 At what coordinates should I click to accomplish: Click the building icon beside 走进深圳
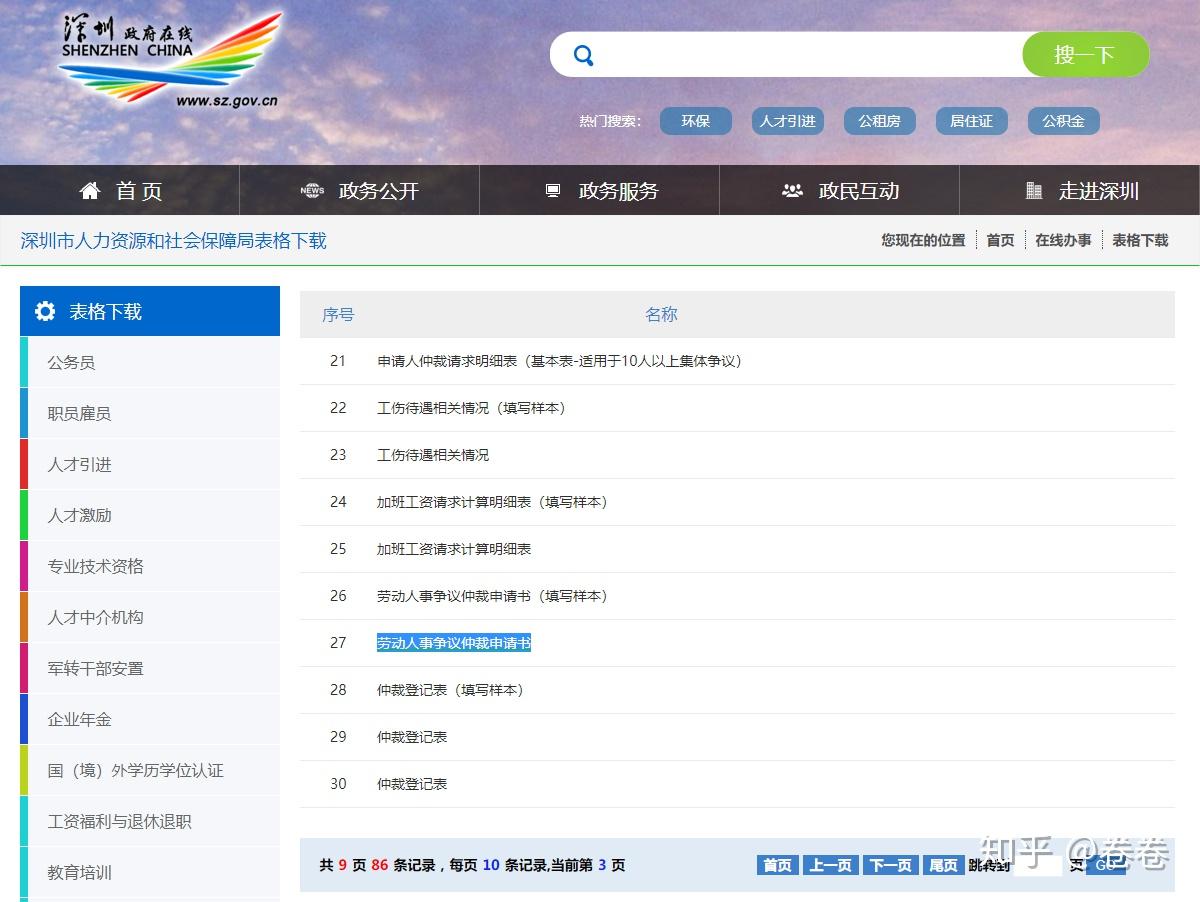click(x=1034, y=190)
